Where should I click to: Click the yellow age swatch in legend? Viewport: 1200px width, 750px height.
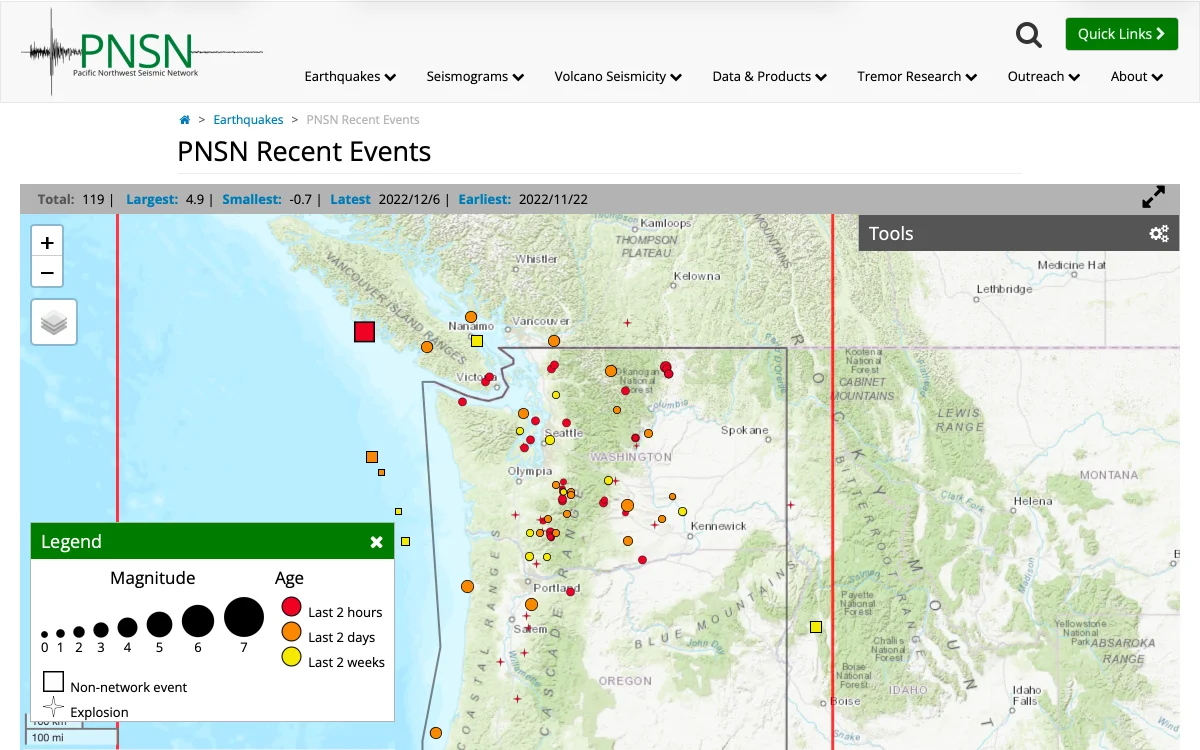click(x=292, y=656)
